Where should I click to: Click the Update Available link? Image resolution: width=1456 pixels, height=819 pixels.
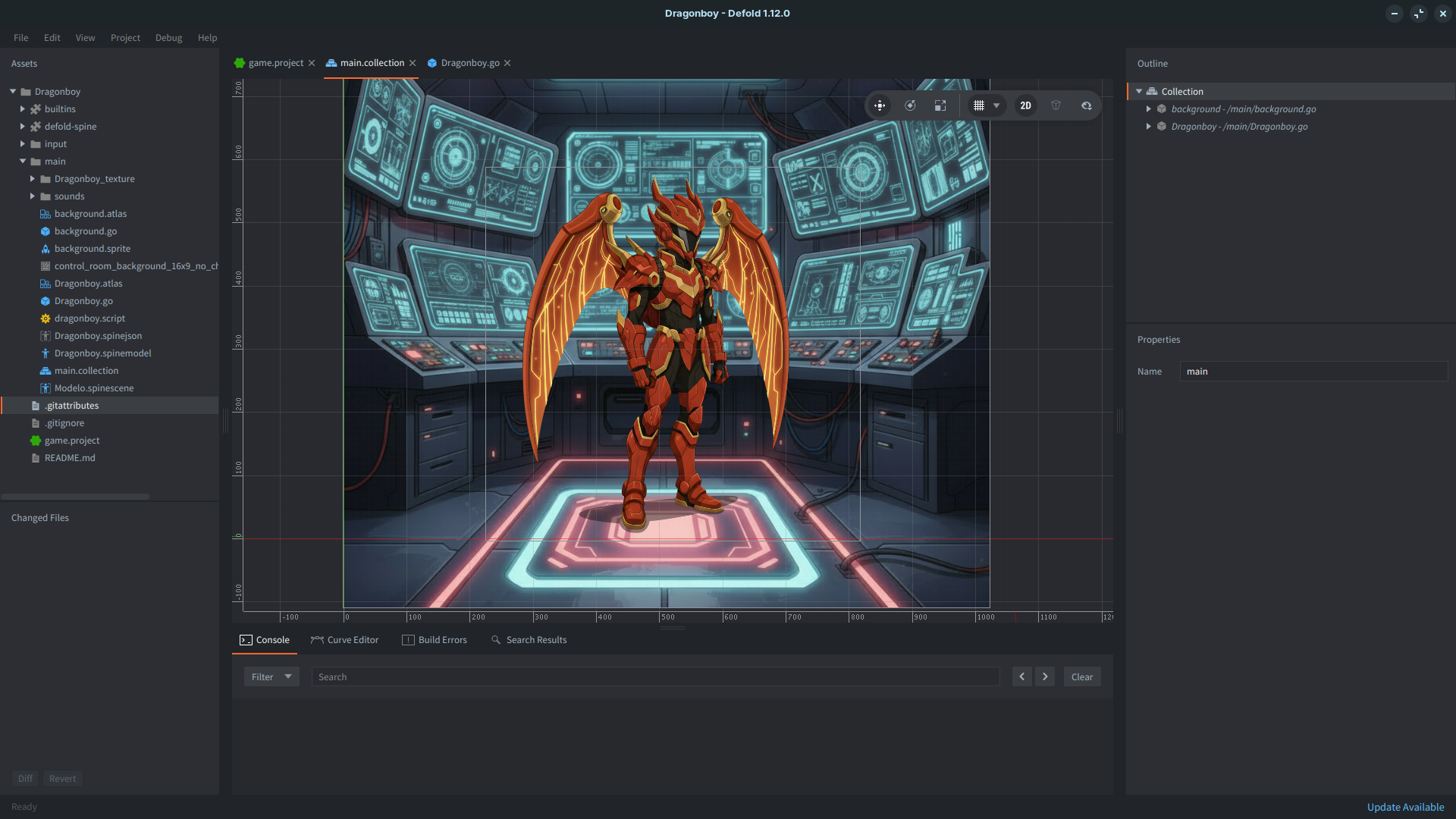point(1404,807)
